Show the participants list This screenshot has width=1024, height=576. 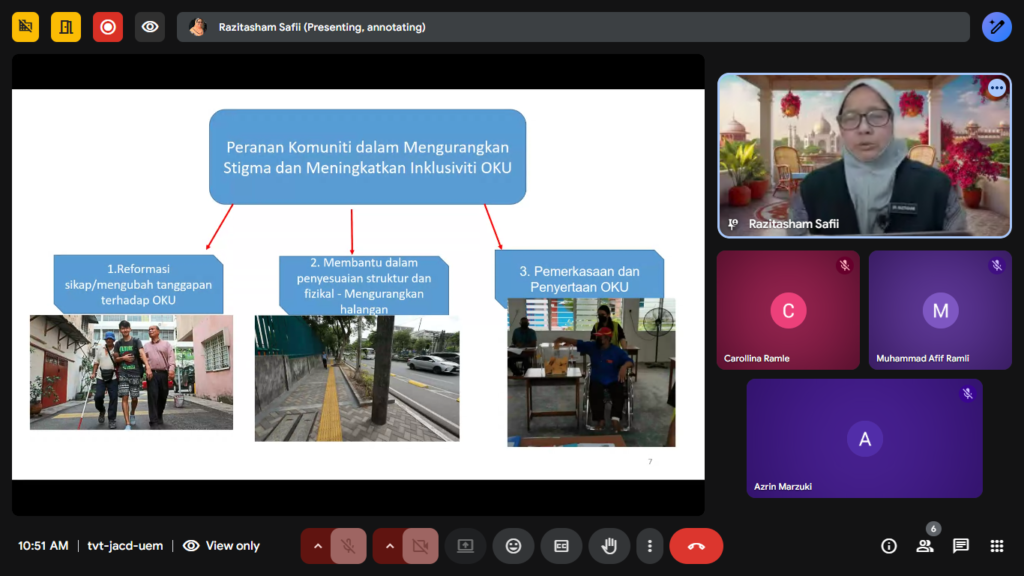click(x=925, y=546)
